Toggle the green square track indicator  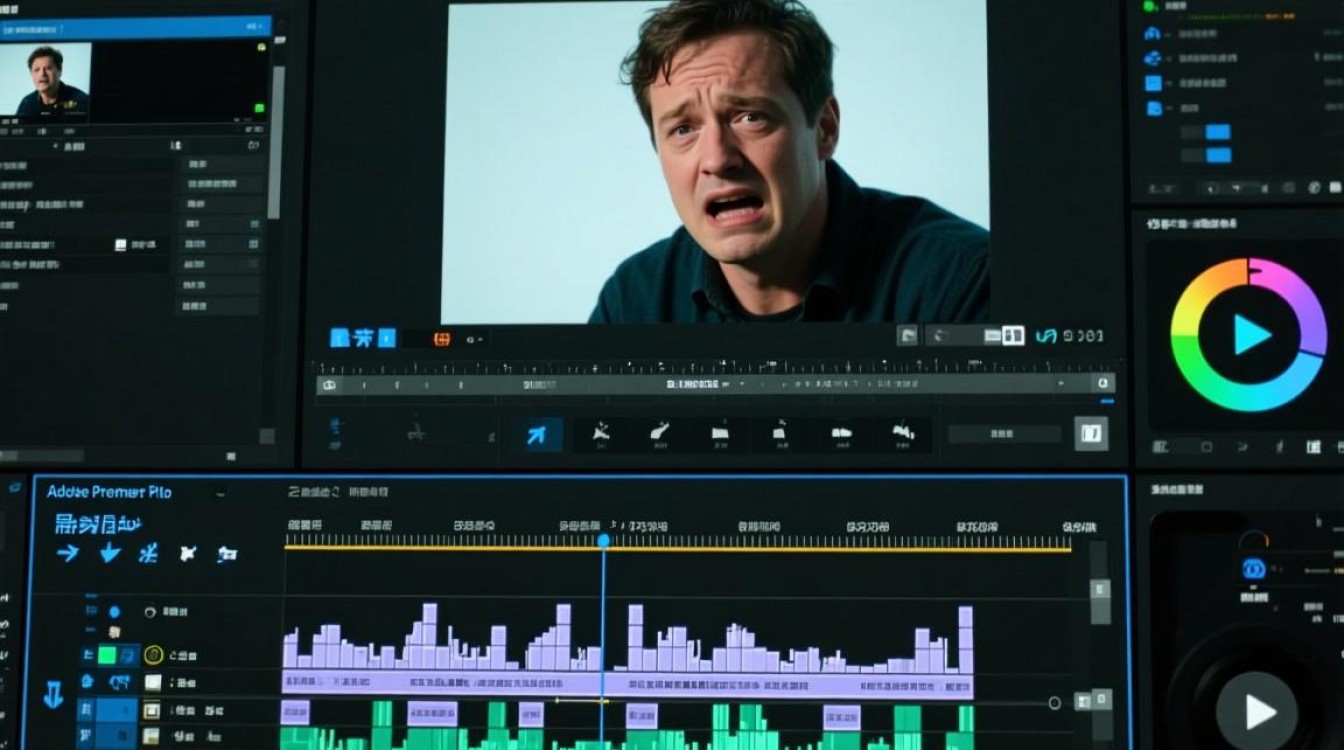(107, 656)
